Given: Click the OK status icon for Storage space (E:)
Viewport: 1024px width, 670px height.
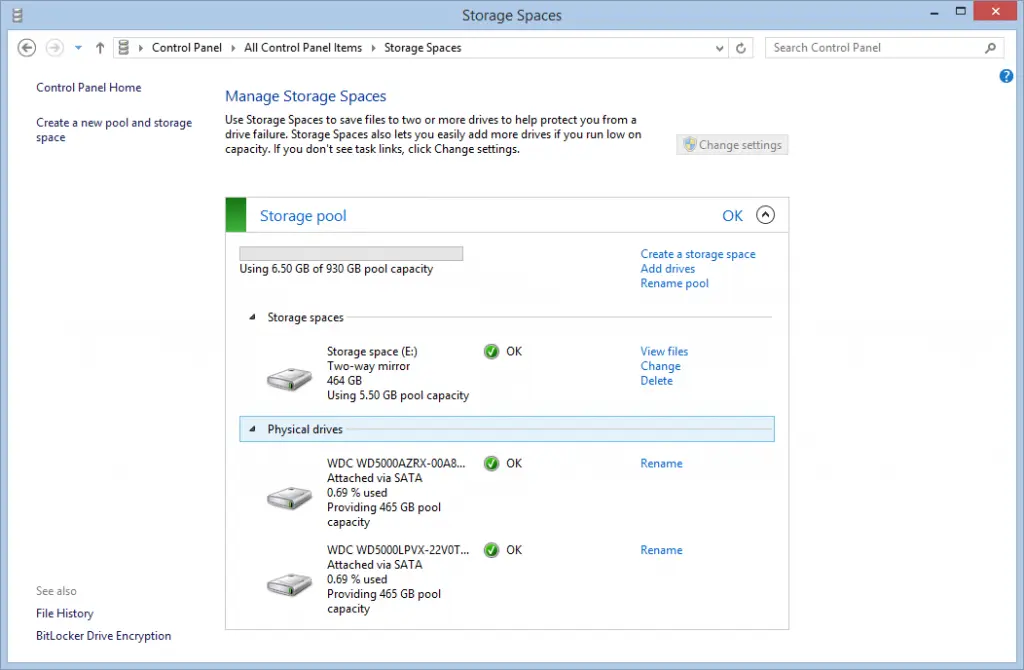Looking at the screenshot, I should [491, 352].
